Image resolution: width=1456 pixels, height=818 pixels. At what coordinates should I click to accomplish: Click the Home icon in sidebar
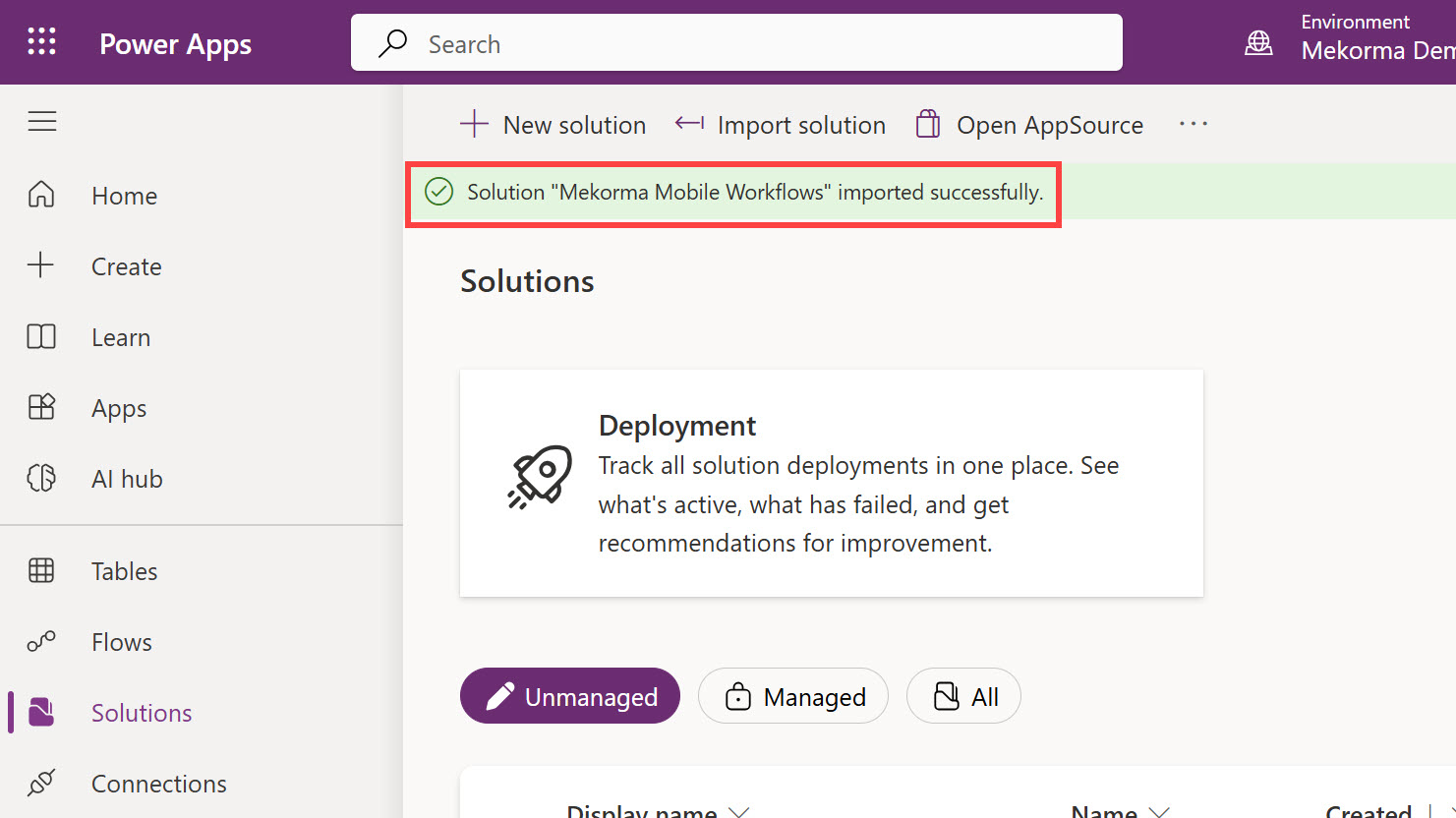41,195
